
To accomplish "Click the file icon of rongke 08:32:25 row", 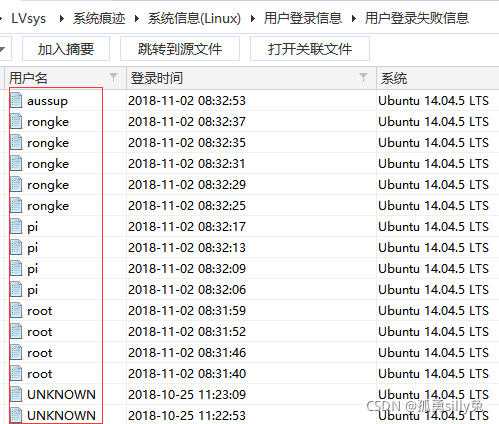I will tap(16, 205).
